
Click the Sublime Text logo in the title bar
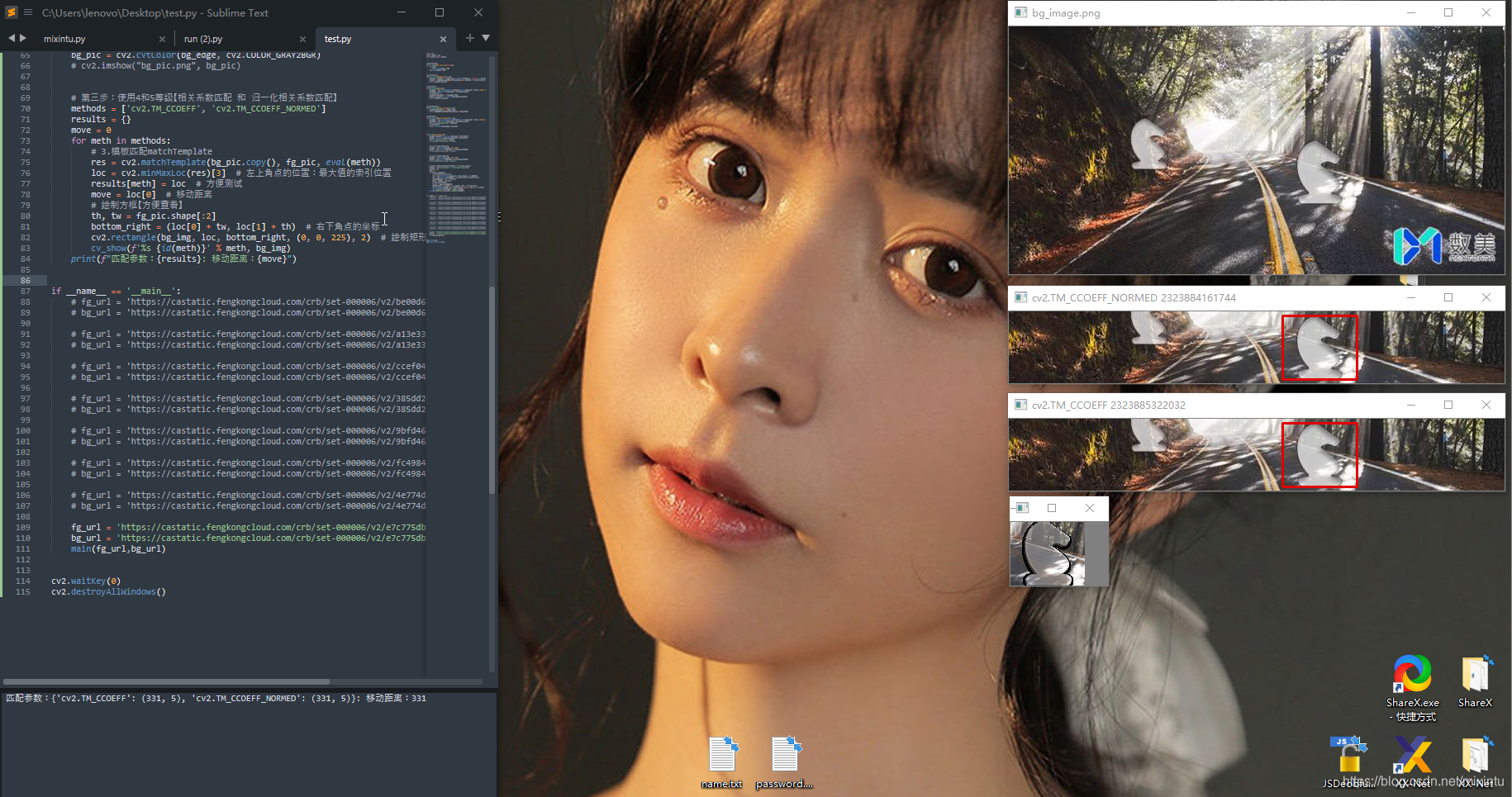[11, 12]
